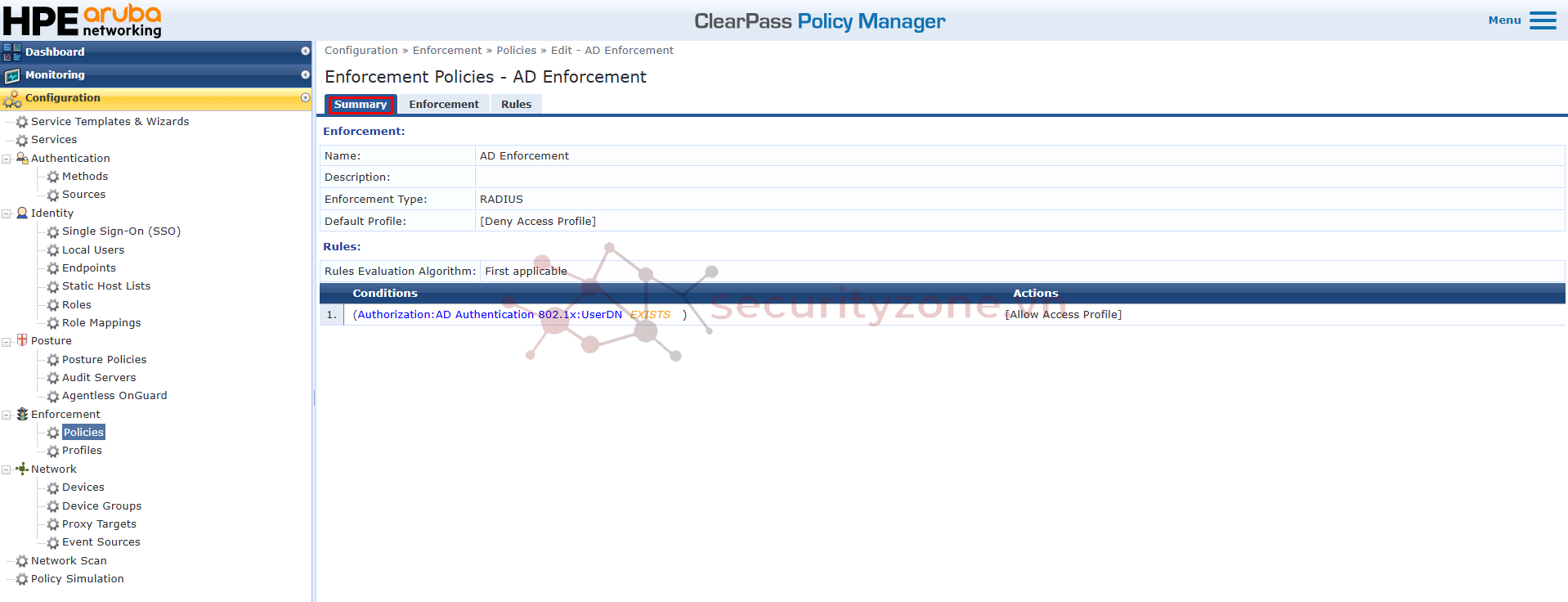Collapse the Identity tree node
1568x602 pixels.
click(7, 213)
